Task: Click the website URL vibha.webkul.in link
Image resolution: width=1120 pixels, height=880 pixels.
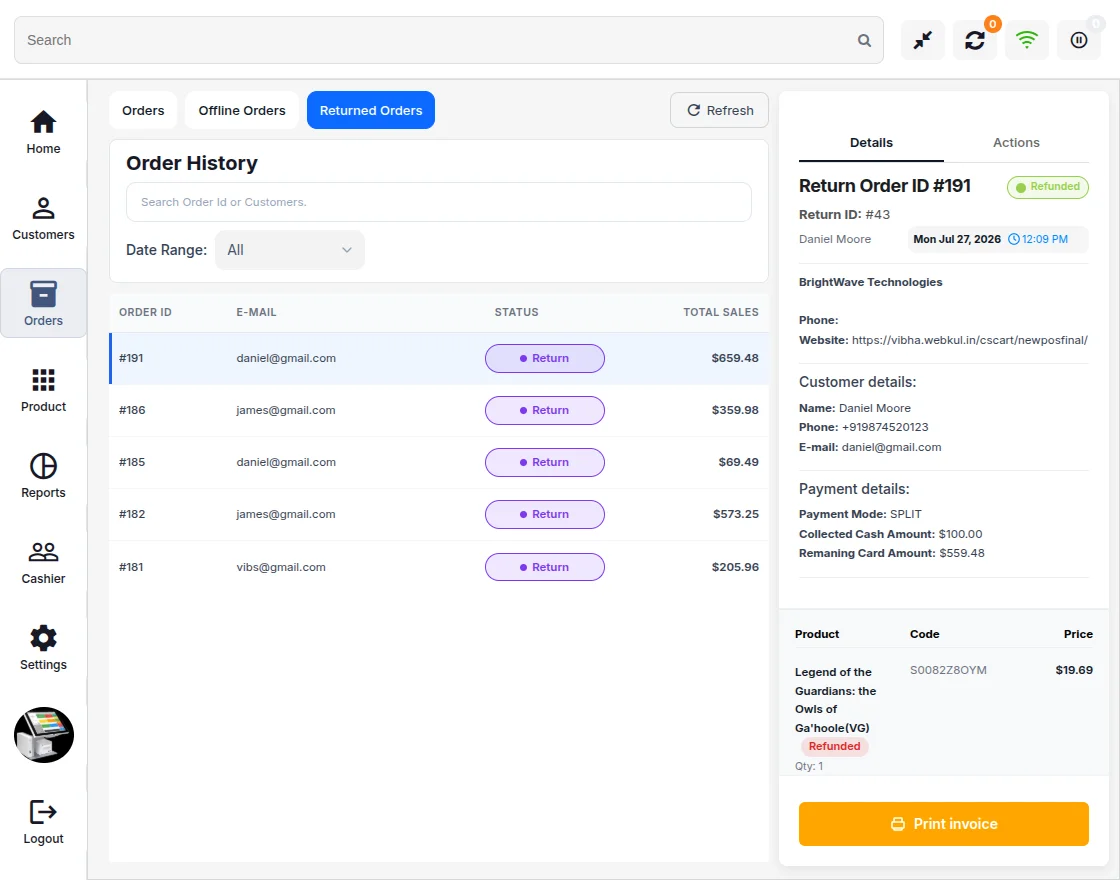Action: click(969, 340)
